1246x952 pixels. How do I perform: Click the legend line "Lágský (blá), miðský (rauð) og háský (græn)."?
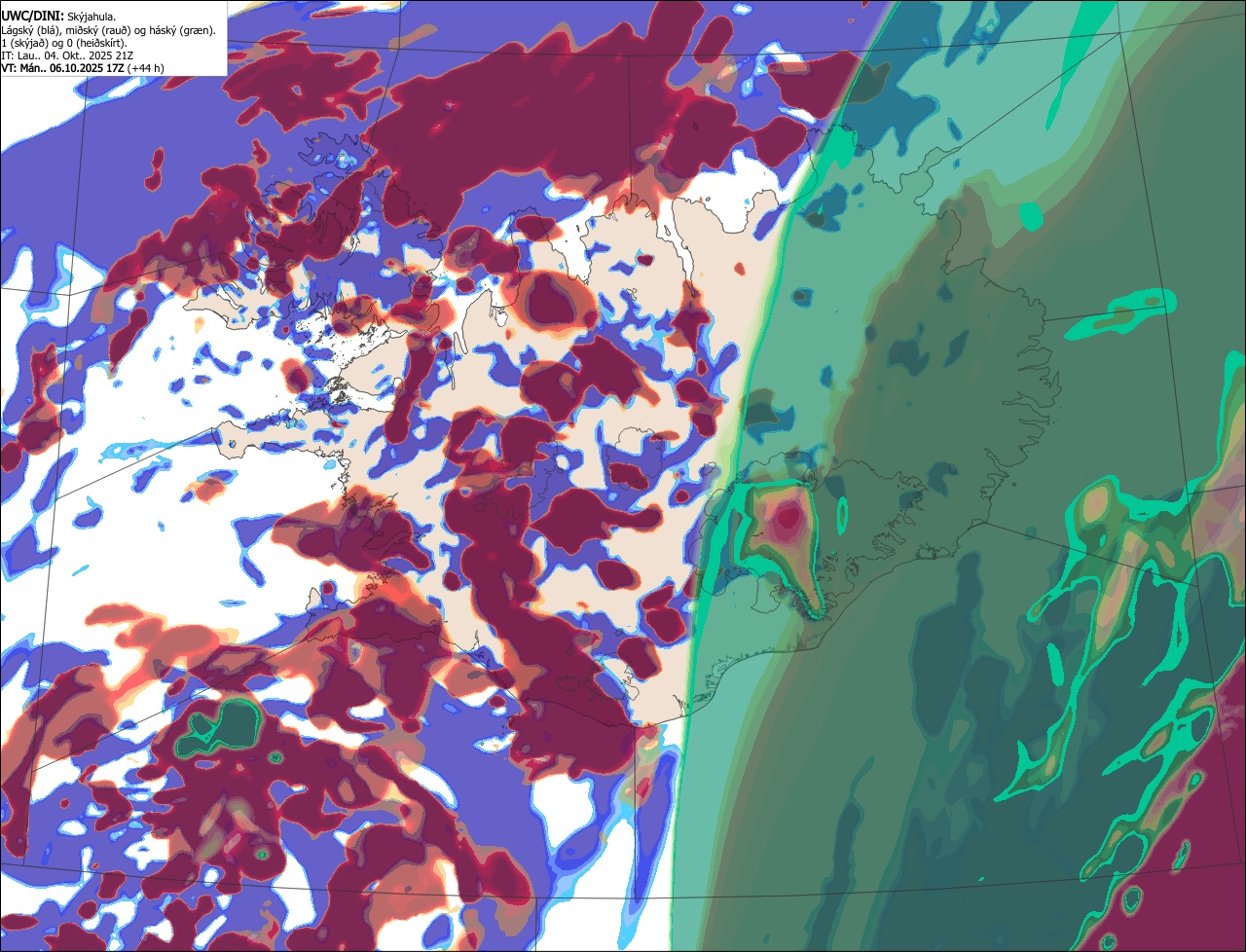108,30
